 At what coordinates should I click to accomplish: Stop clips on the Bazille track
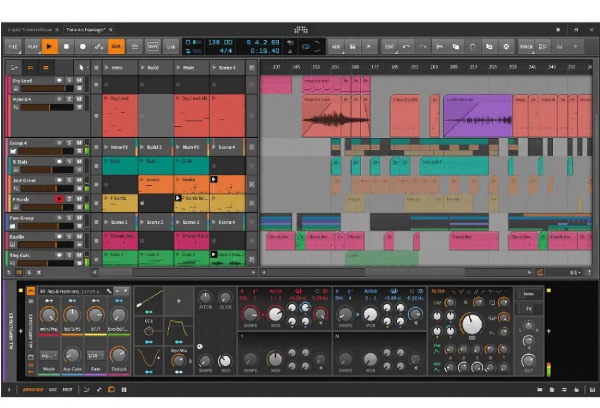[96, 241]
